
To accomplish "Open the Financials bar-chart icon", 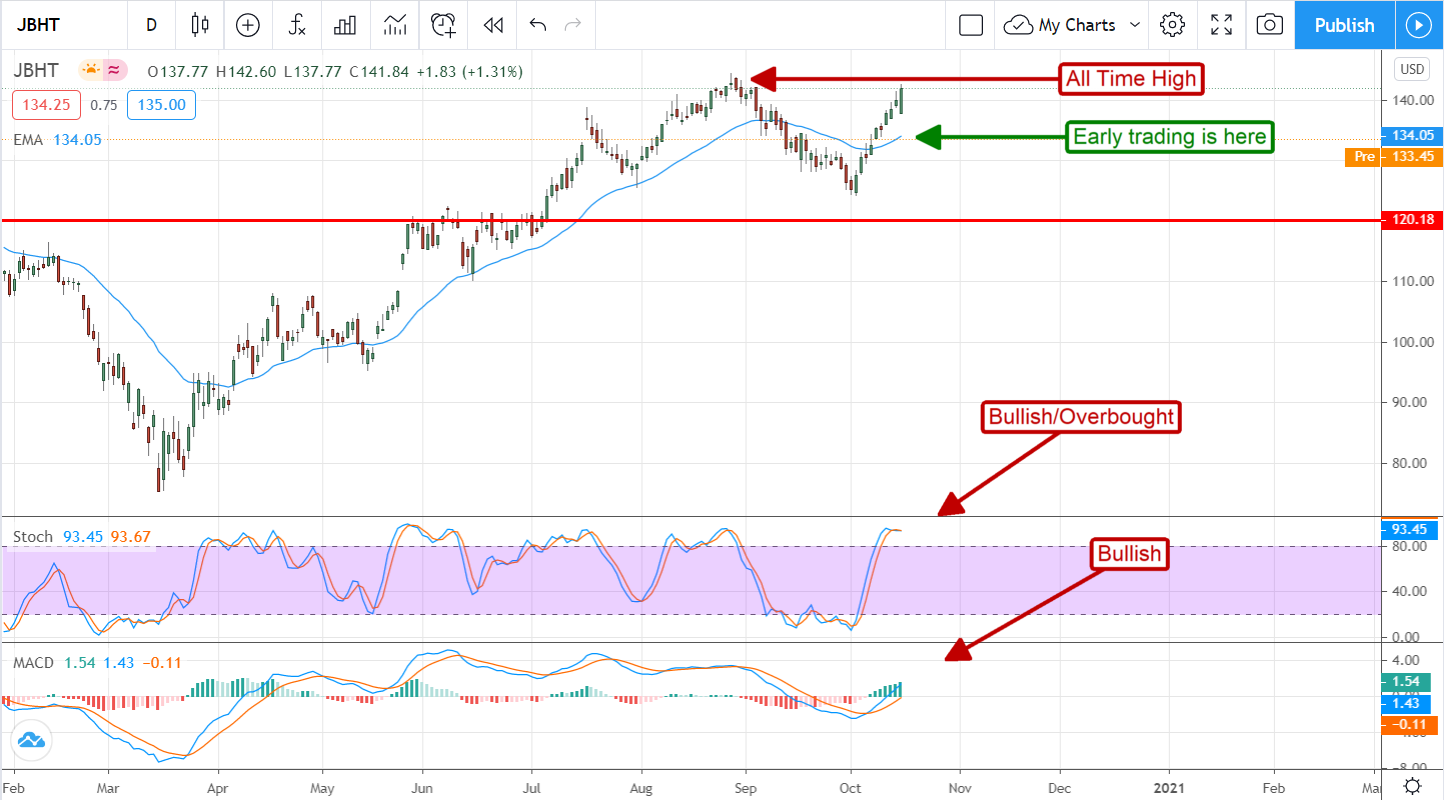I will click(x=345, y=25).
